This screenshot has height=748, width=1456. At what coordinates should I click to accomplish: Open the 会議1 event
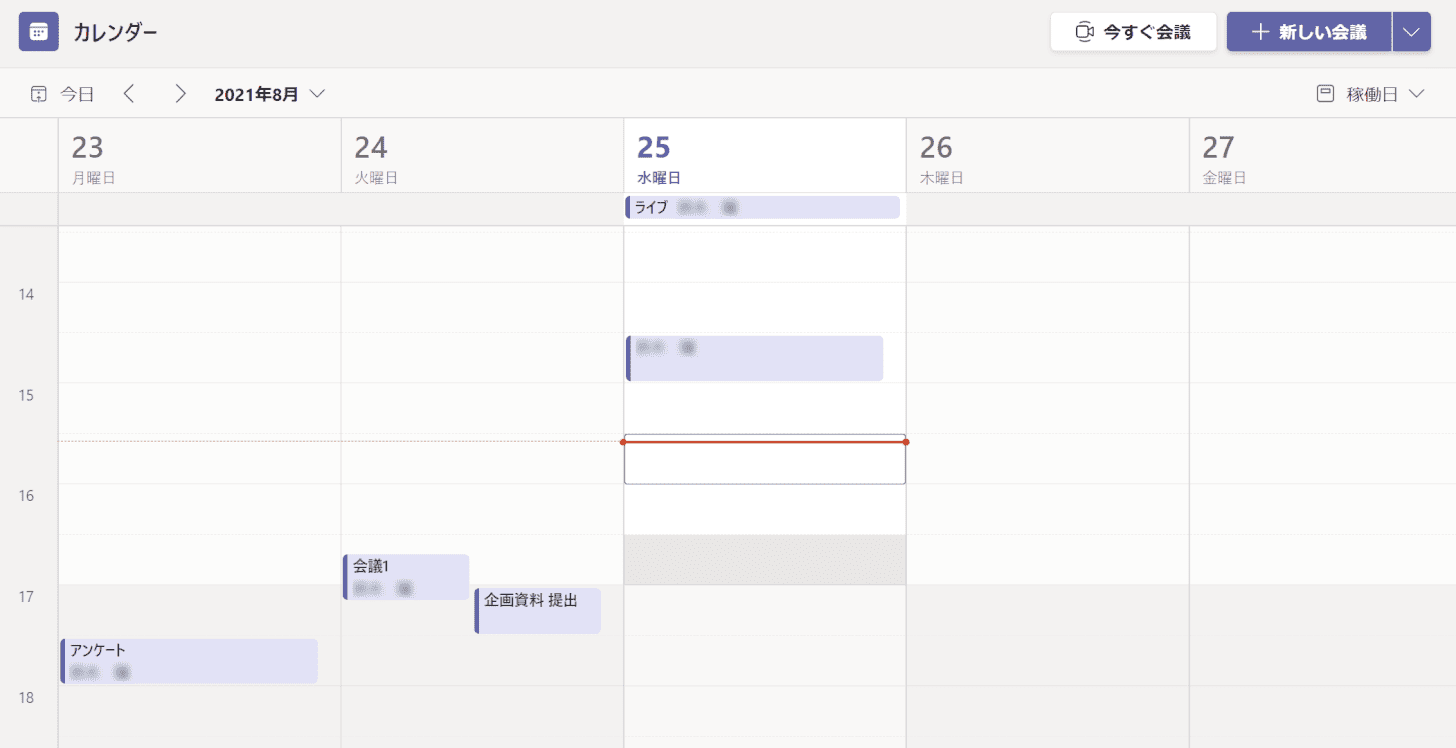[x=406, y=577]
